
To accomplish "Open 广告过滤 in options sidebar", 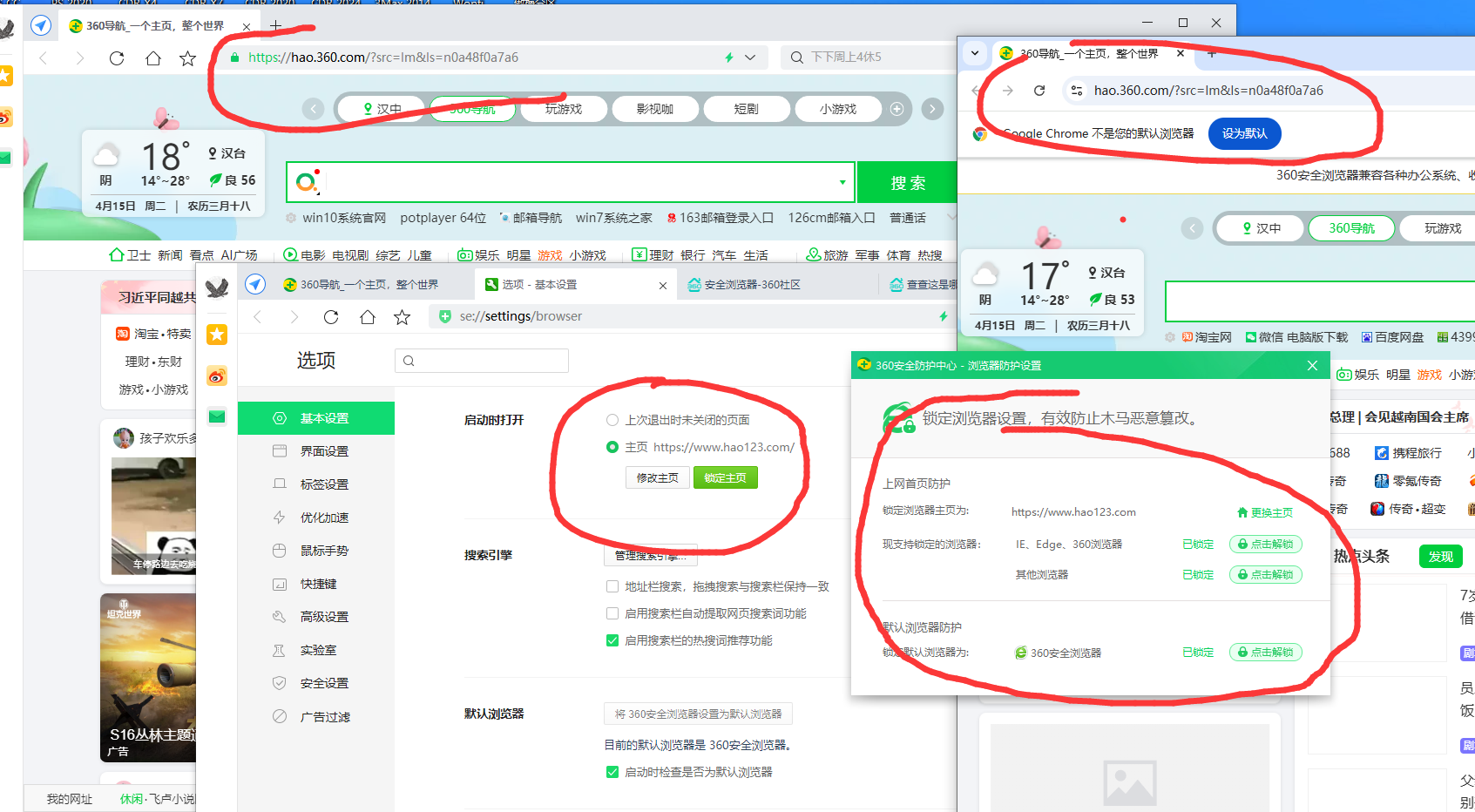I will pyautogui.click(x=316, y=717).
